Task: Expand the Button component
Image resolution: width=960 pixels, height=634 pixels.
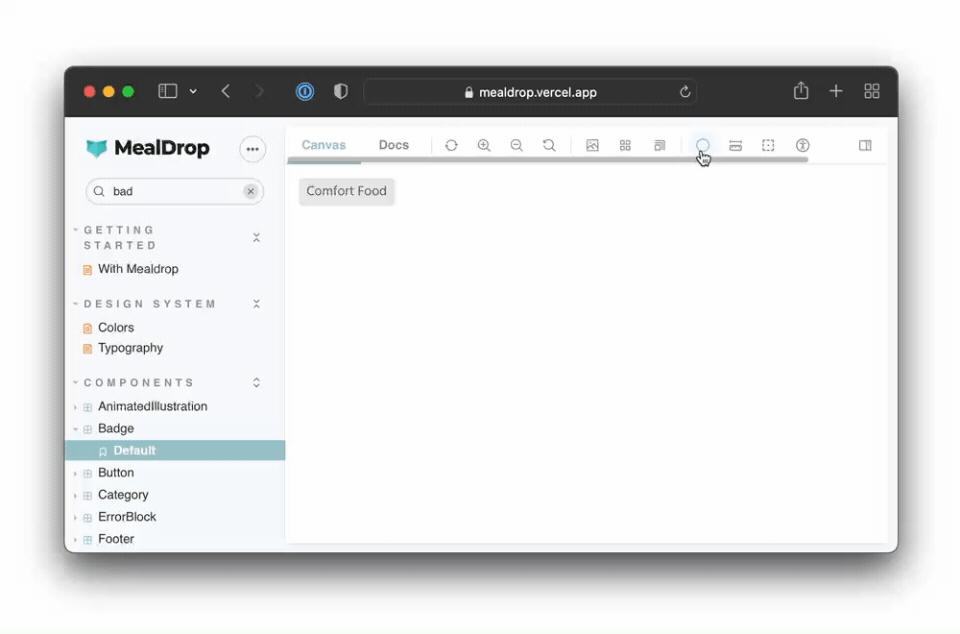Action: tap(116, 472)
